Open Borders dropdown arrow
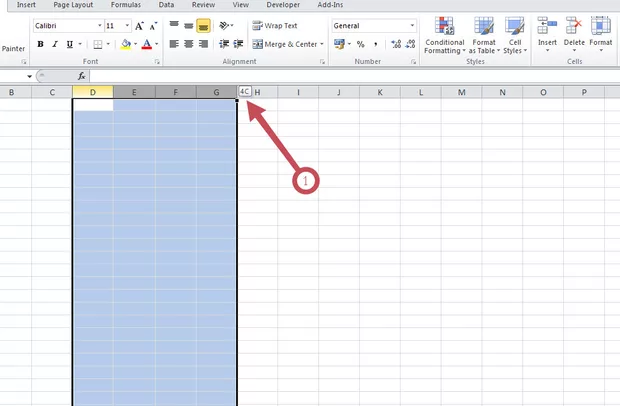Image resolution: width=620 pixels, height=406 pixels. coord(108,44)
